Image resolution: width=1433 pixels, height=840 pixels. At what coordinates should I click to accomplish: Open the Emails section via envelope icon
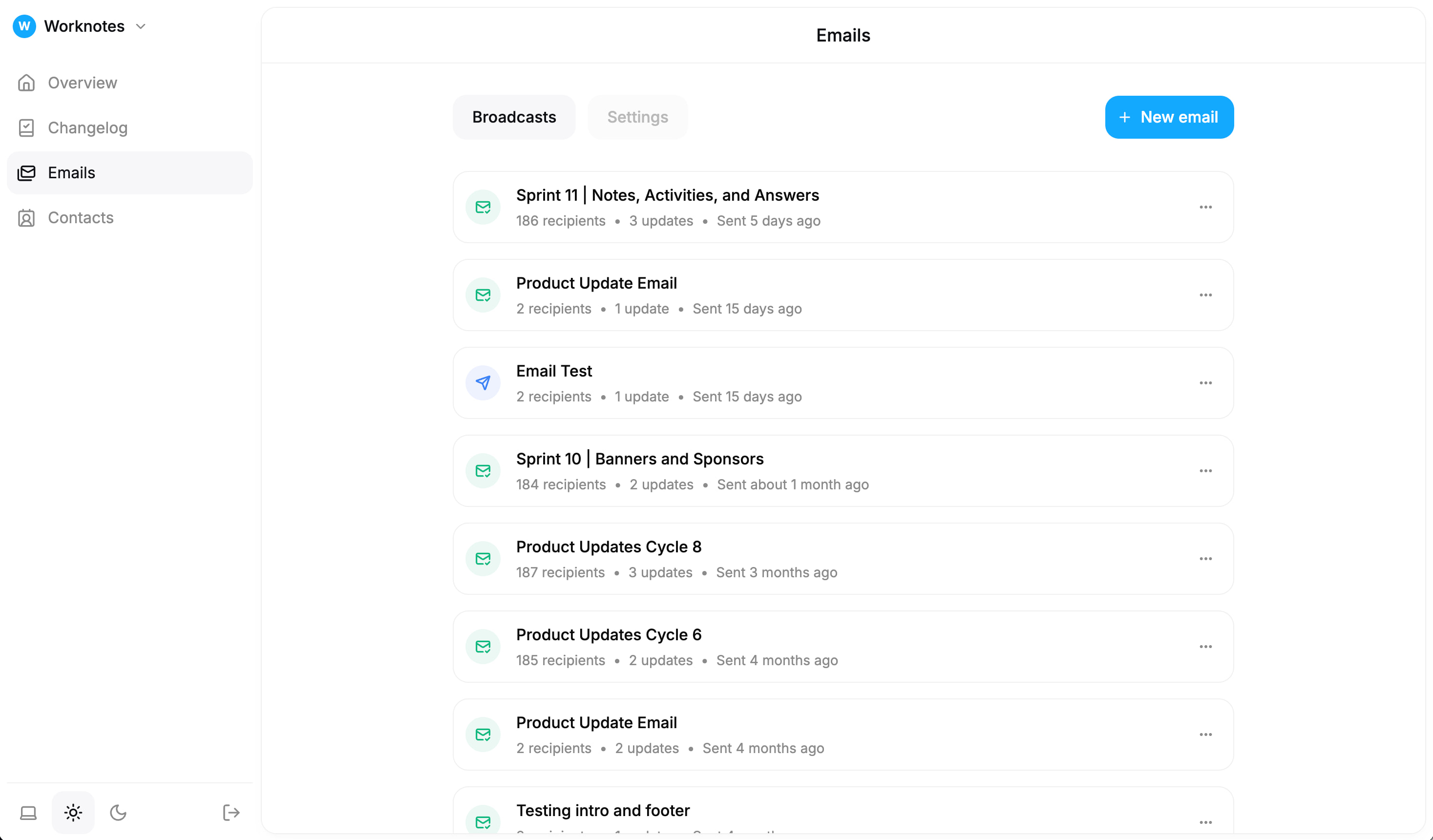pyautogui.click(x=27, y=172)
